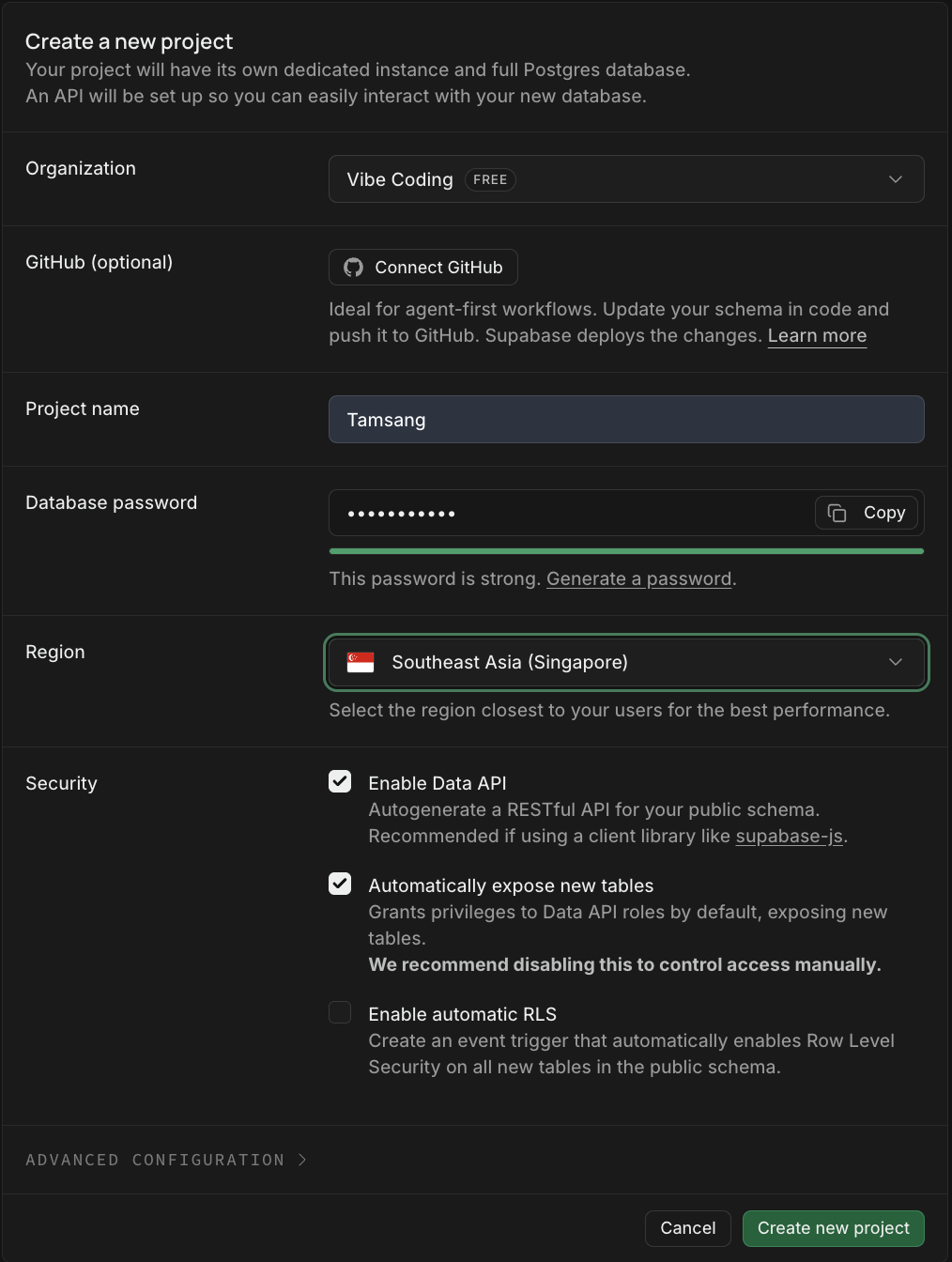Click the Automatically expose new tables label
Image resolution: width=952 pixels, height=1262 pixels.
pos(511,885)
